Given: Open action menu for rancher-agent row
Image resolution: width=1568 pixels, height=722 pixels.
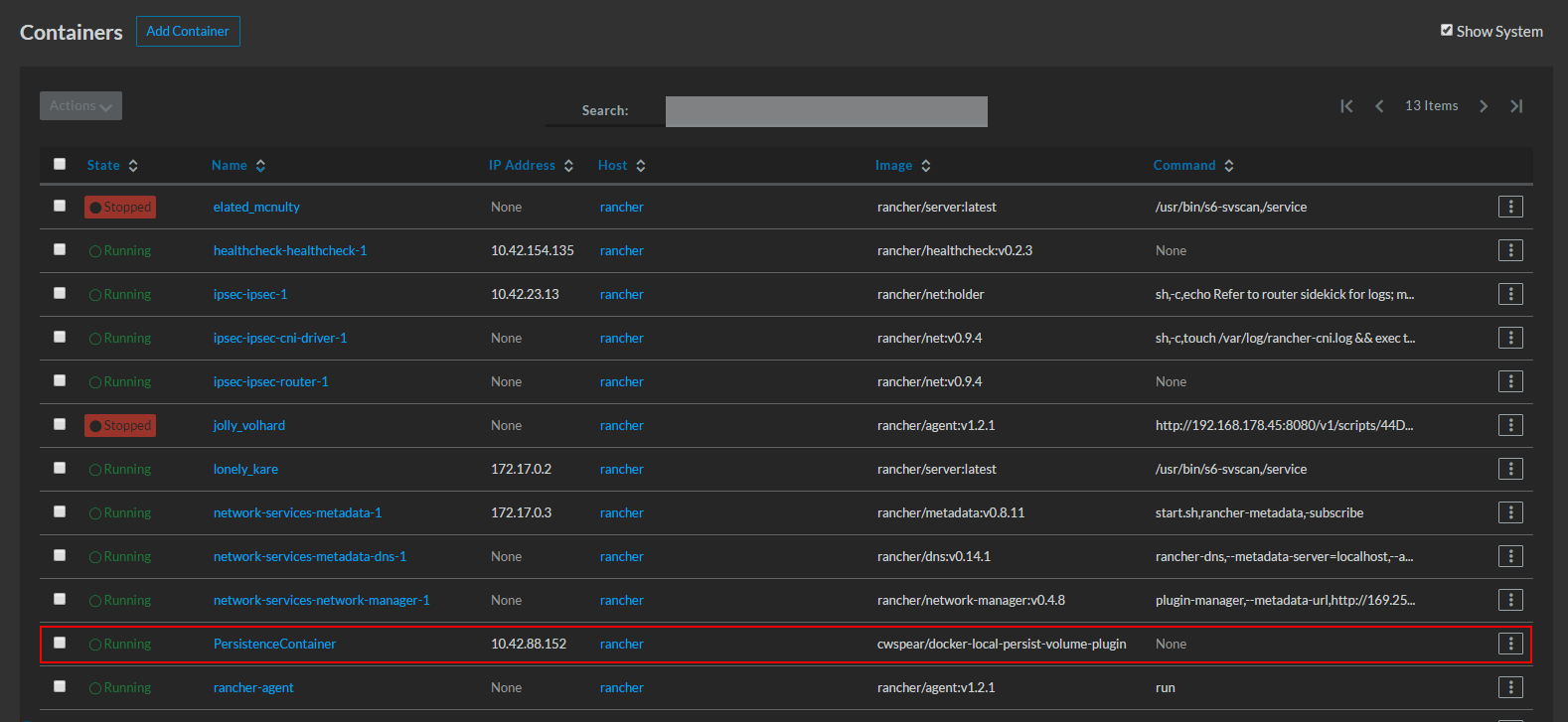Looking at the screenshot, I should [x=1510, y=687].
